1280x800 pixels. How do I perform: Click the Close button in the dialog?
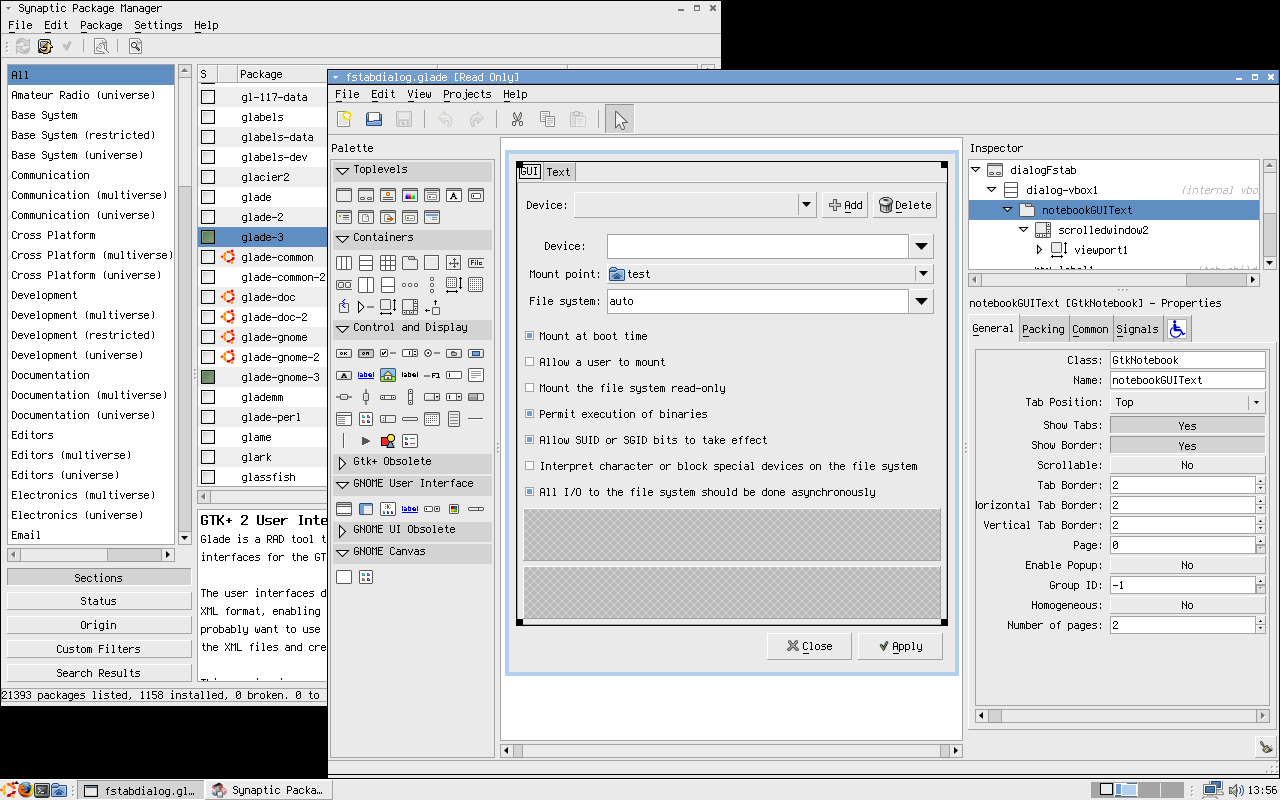[809, 646]
